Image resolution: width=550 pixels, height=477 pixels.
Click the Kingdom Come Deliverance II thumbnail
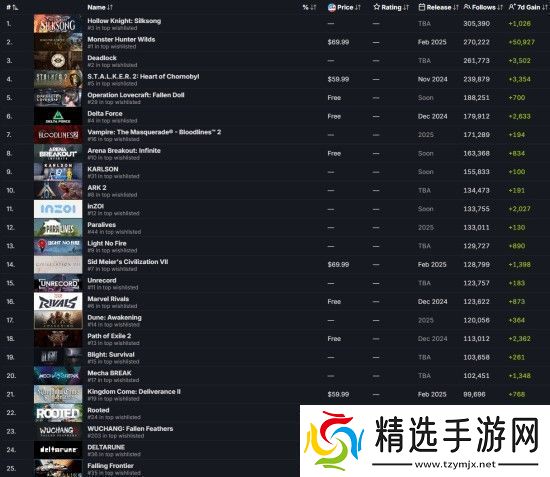pos(58,395)
